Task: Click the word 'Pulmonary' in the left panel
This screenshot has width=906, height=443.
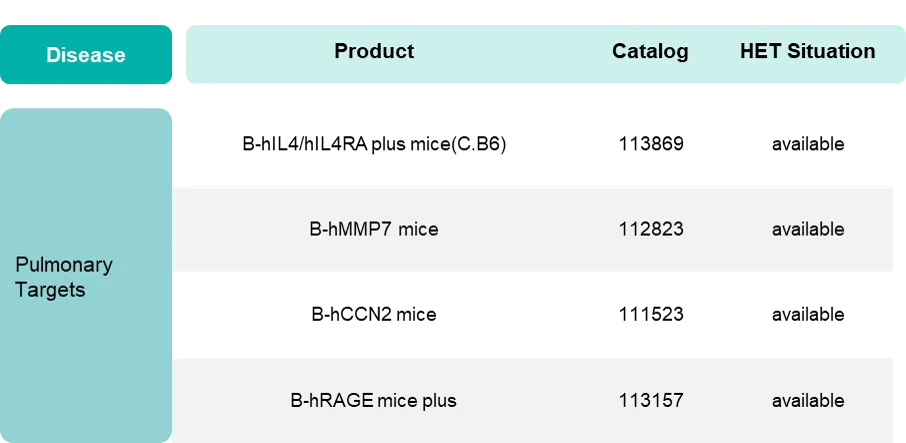Action: coord(64,266)
